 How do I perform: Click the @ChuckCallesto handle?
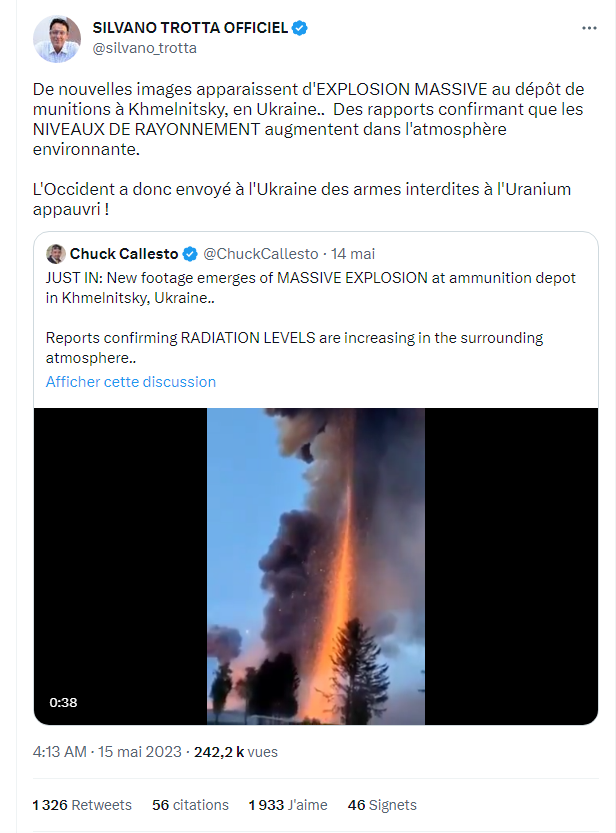(260, 254)
